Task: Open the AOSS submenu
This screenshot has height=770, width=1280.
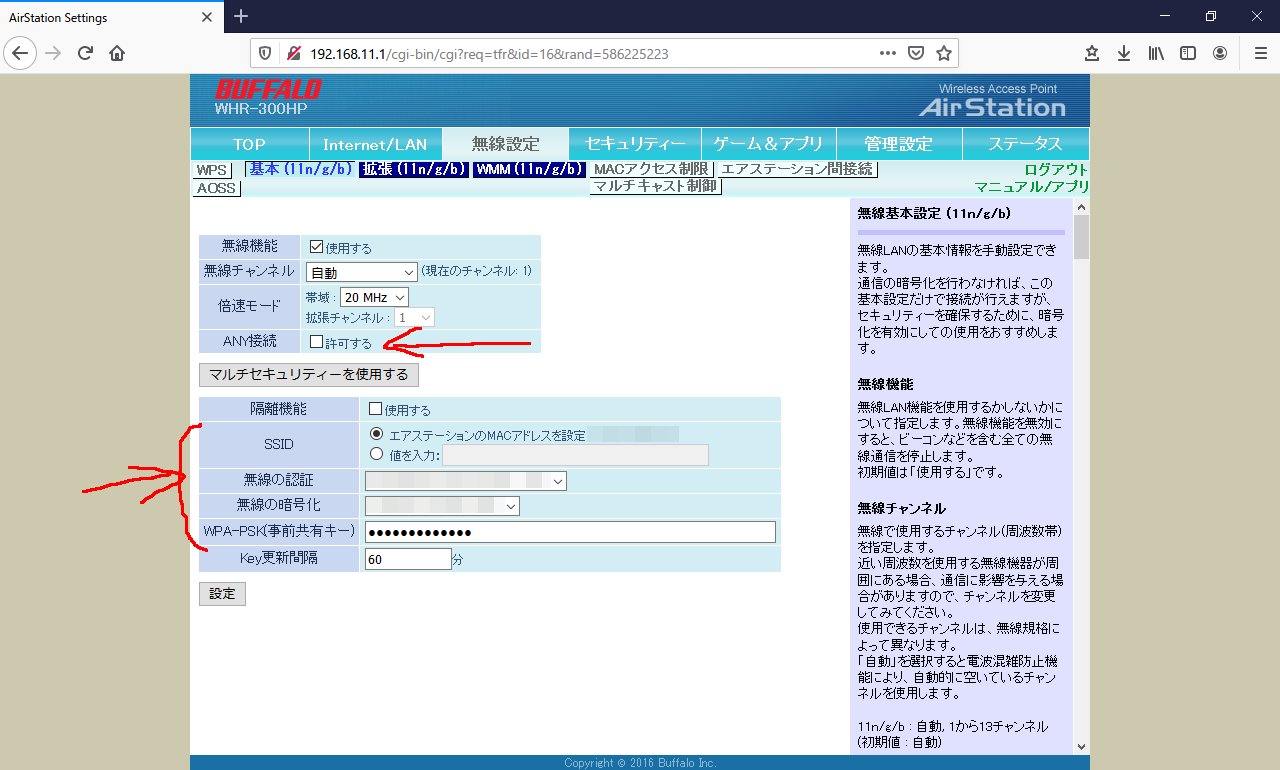Action: coord(216,188)
